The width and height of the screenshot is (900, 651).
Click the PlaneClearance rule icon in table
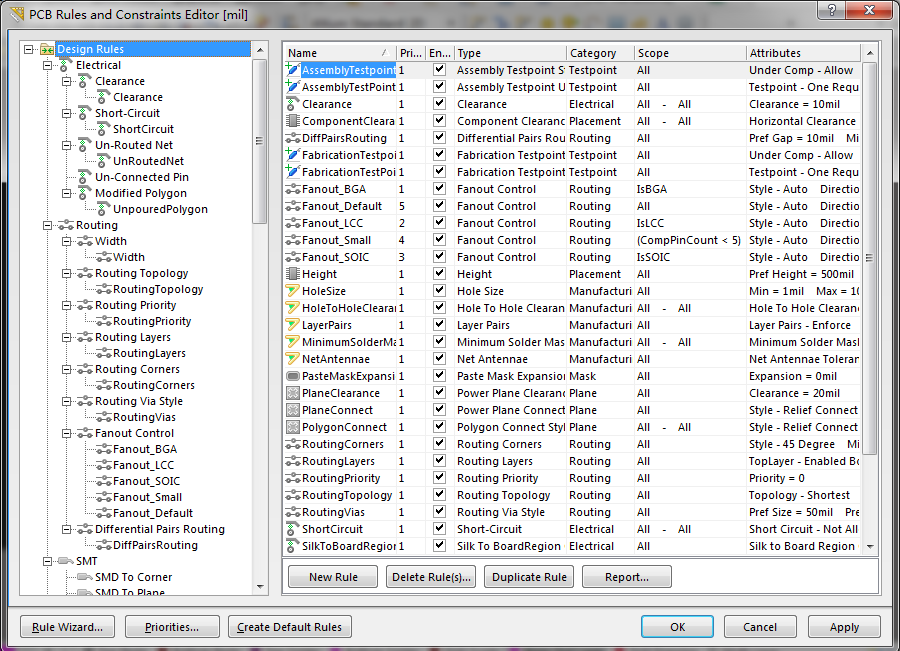tap(293, 393)
